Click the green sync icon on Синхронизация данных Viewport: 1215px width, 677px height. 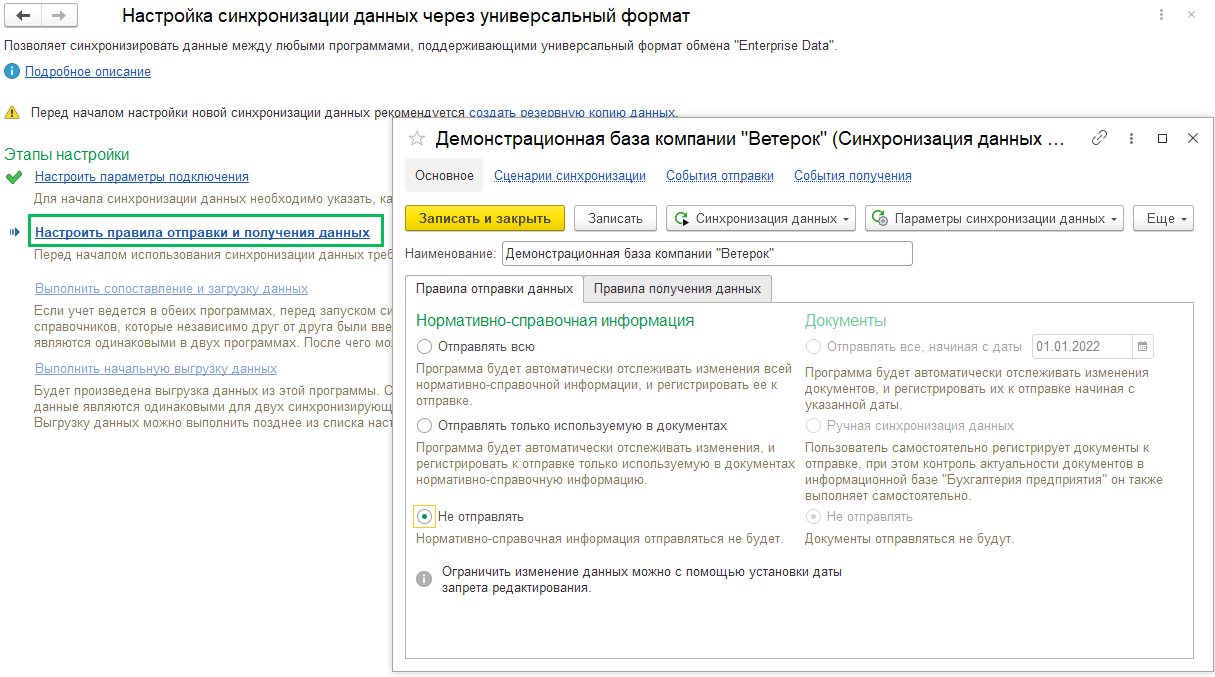683,218
